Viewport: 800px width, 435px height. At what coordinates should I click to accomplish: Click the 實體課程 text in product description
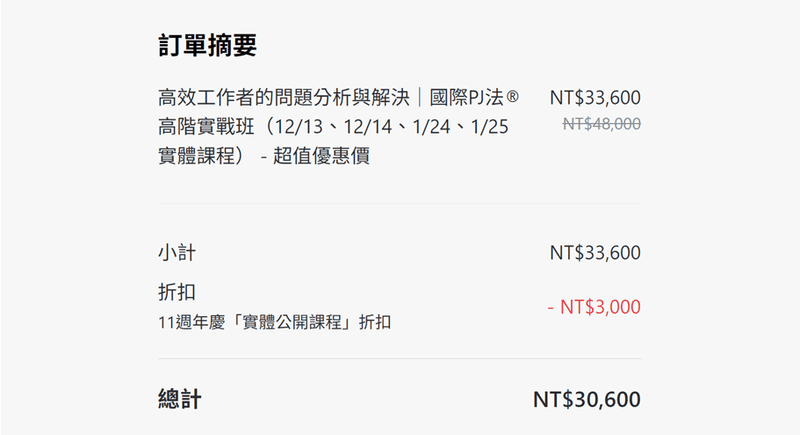pyautogui.click(x=200, y=157)
